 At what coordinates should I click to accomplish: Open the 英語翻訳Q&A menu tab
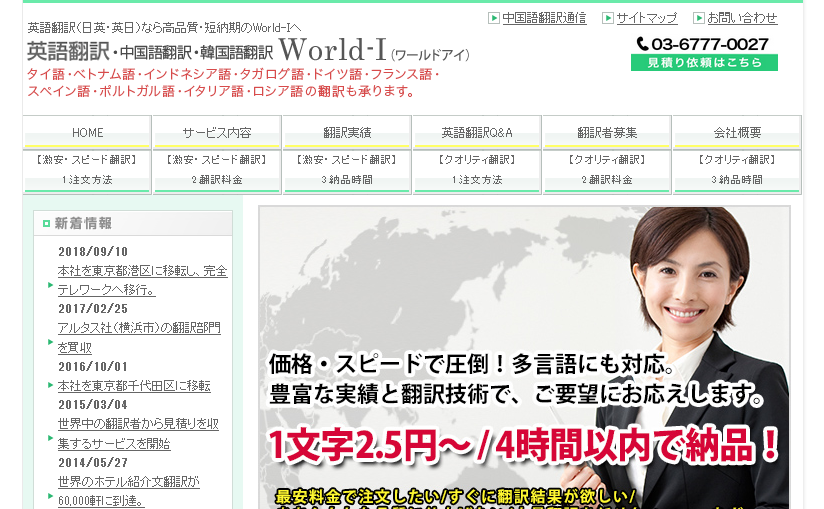pos(477,132)
